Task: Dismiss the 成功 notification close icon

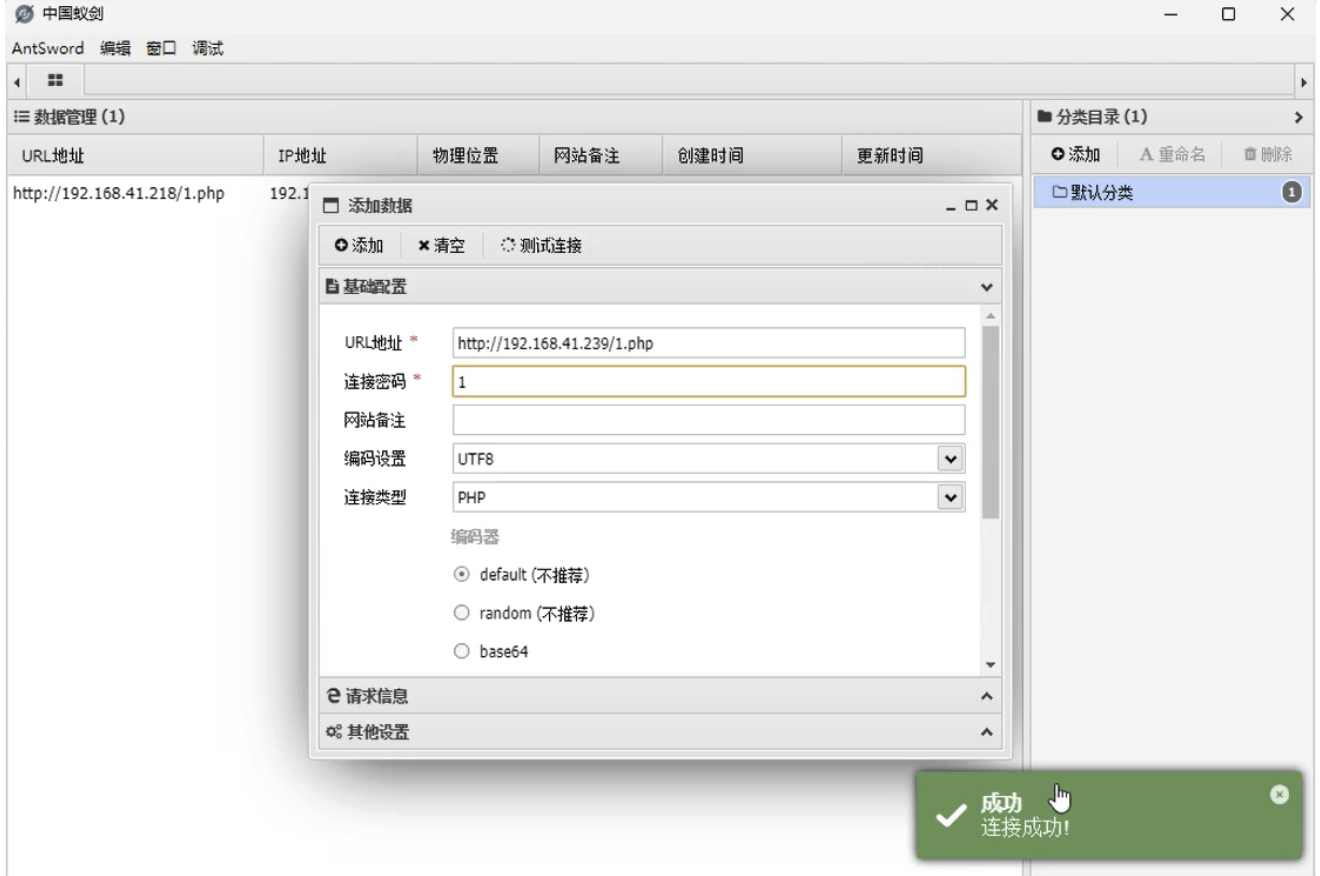Action: click(x=1278, y=793)
